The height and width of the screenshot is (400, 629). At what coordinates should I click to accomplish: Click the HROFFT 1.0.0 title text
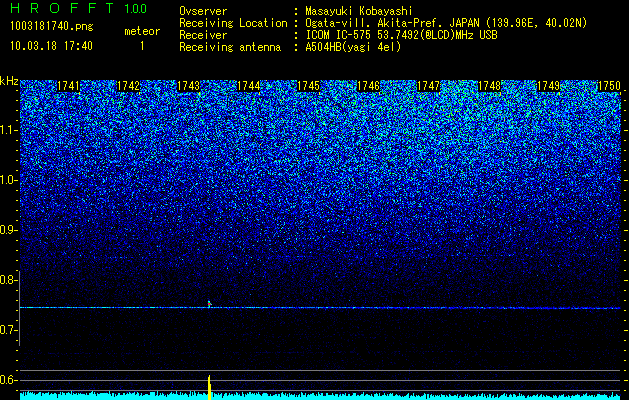point(79,8)
